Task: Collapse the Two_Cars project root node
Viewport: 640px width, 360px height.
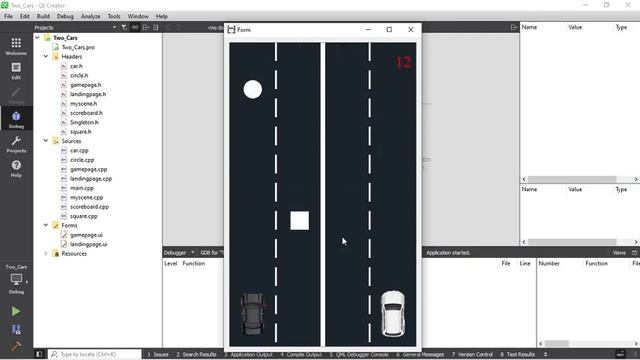Action: (x=37, y=38)
